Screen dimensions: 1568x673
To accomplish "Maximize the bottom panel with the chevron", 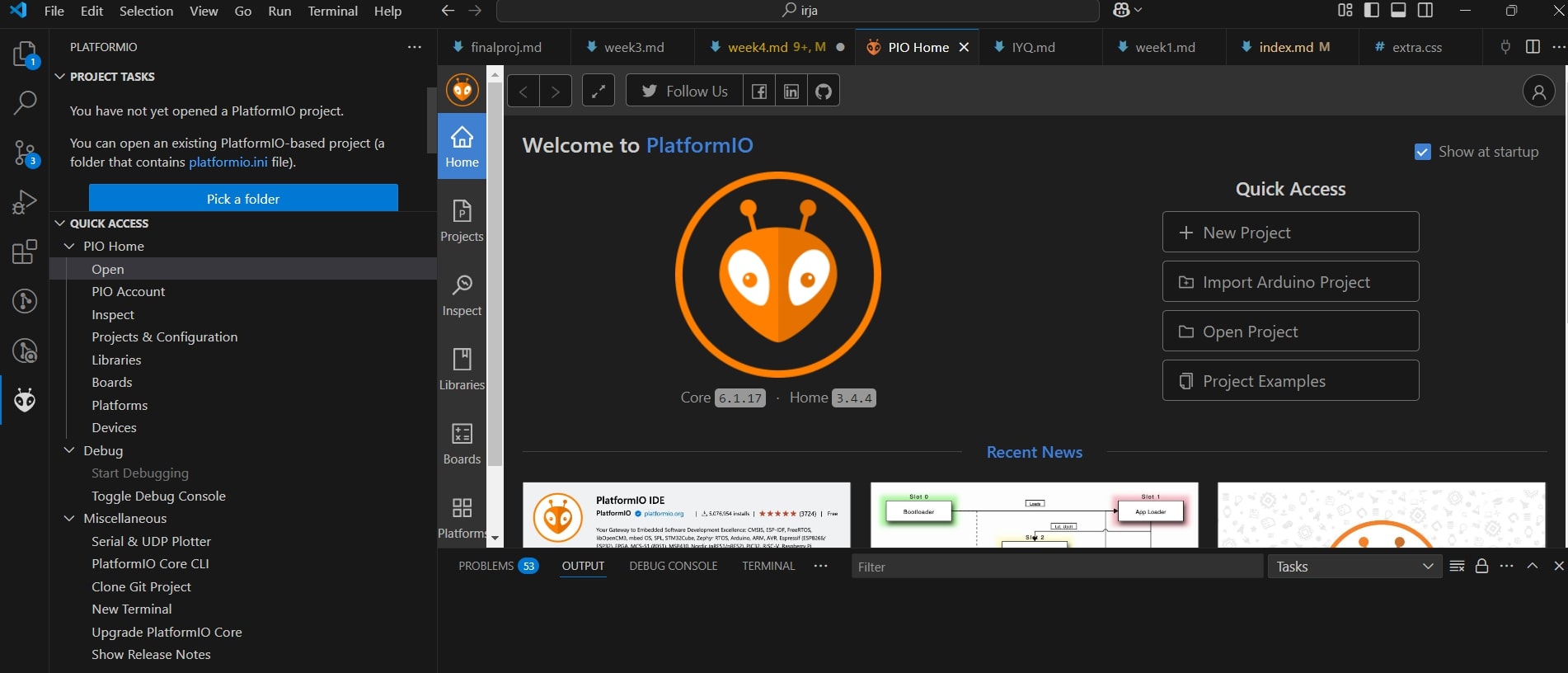I will coord(1533,566).
